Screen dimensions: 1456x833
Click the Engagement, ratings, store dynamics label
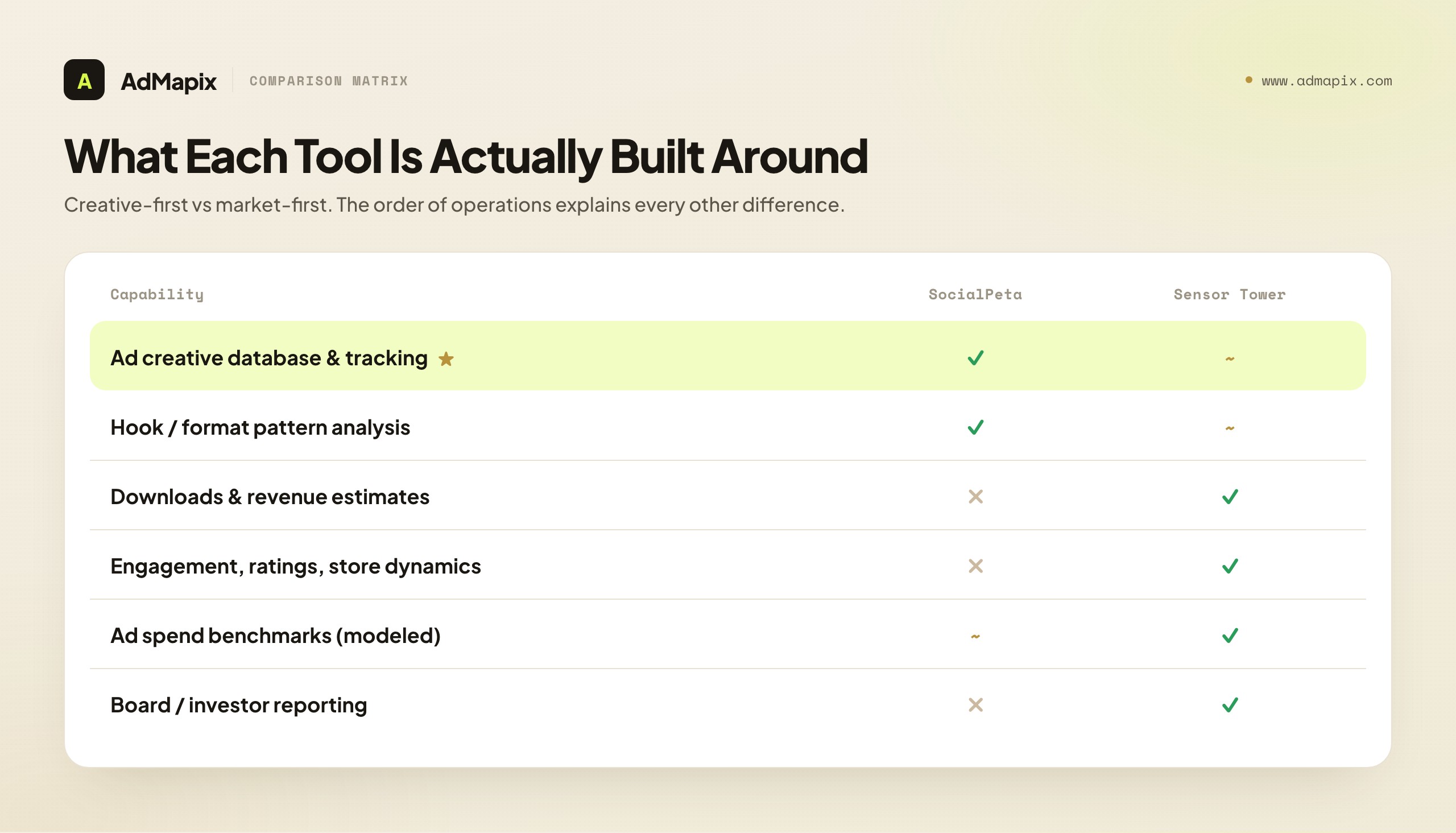(296, 566)
